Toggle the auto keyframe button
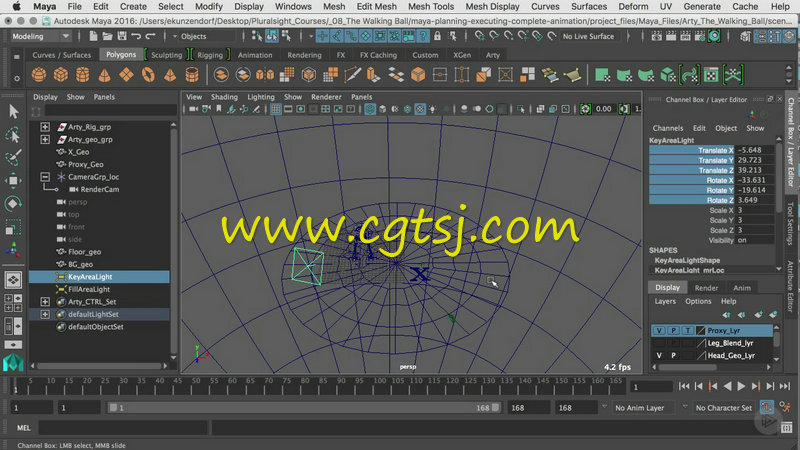Image resolution: width=800 pixels, height=450 pixels. click(767, 407)
